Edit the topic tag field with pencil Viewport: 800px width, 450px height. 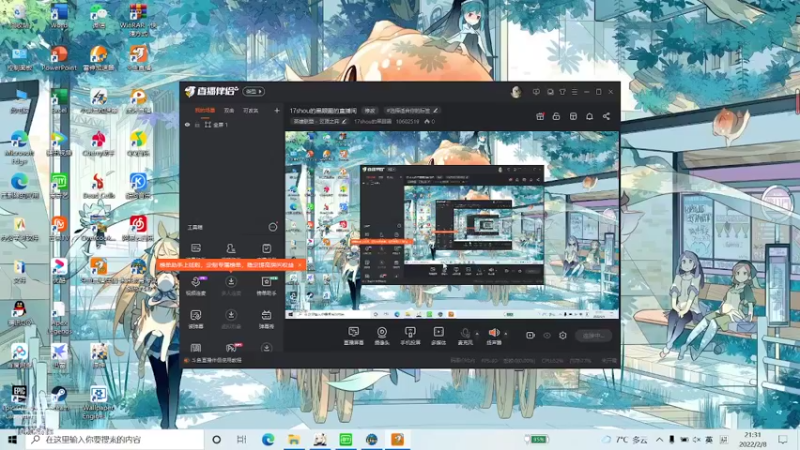pos(412,110)
